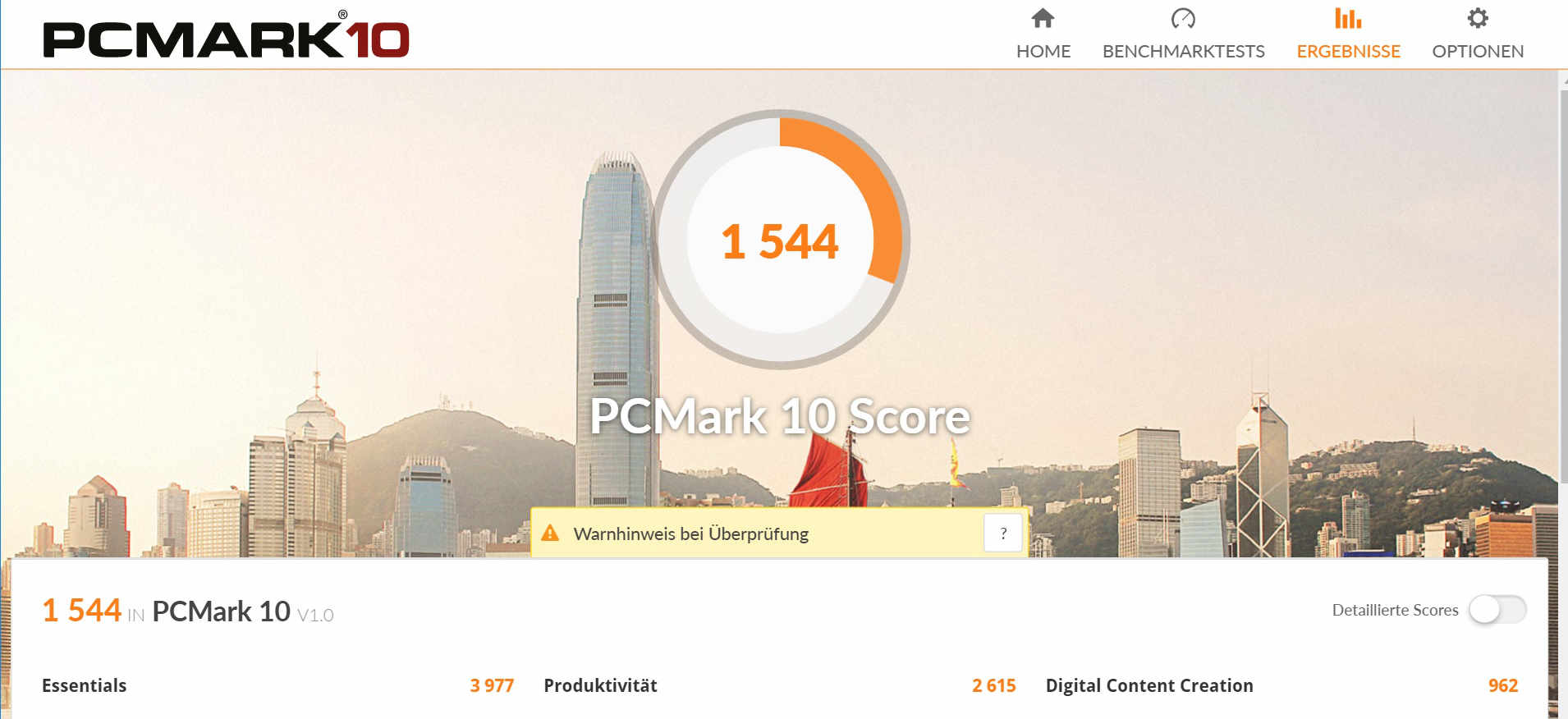
Task: Click the 1 544 score in results panel
Action: [81, 610]
